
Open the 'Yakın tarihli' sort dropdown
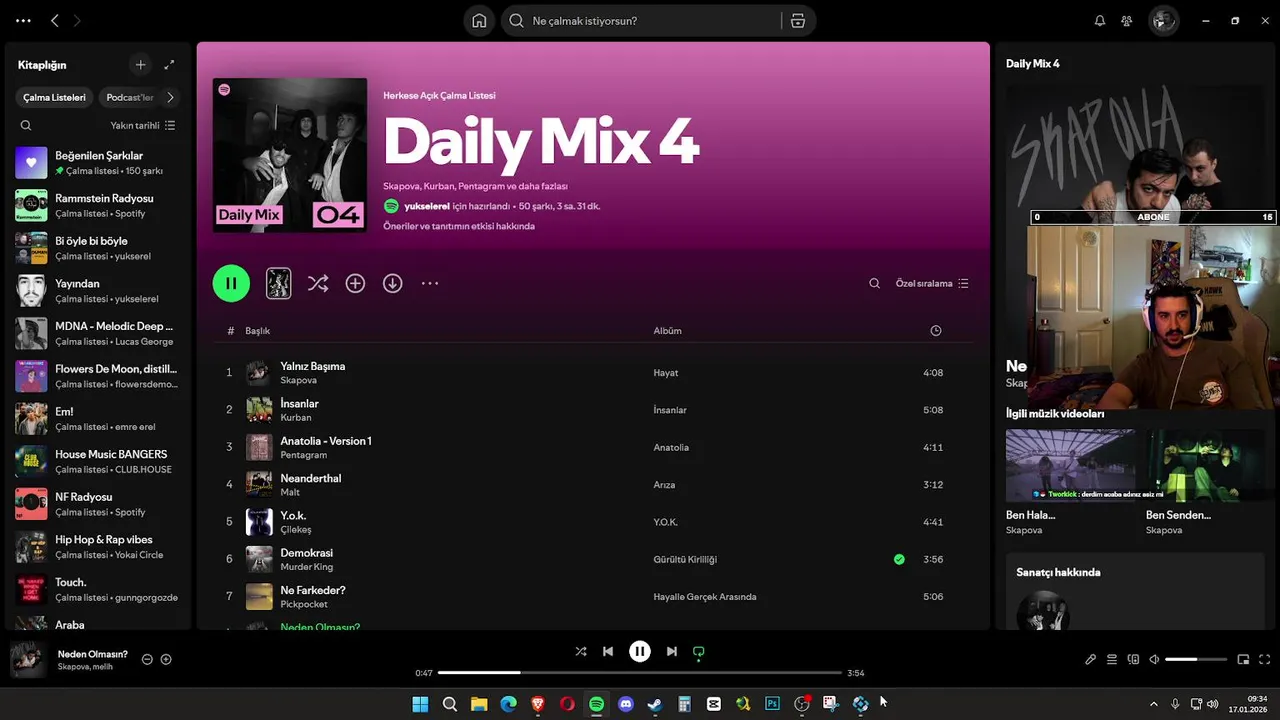(143, 125)
